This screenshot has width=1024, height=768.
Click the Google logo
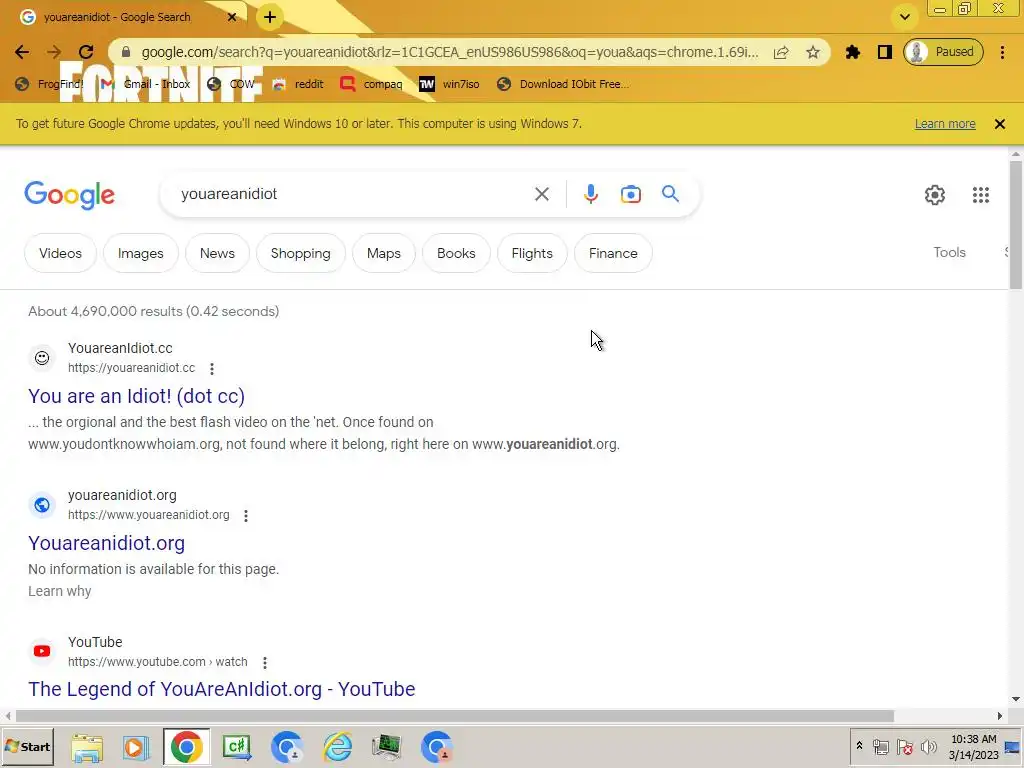click(70, 195)
